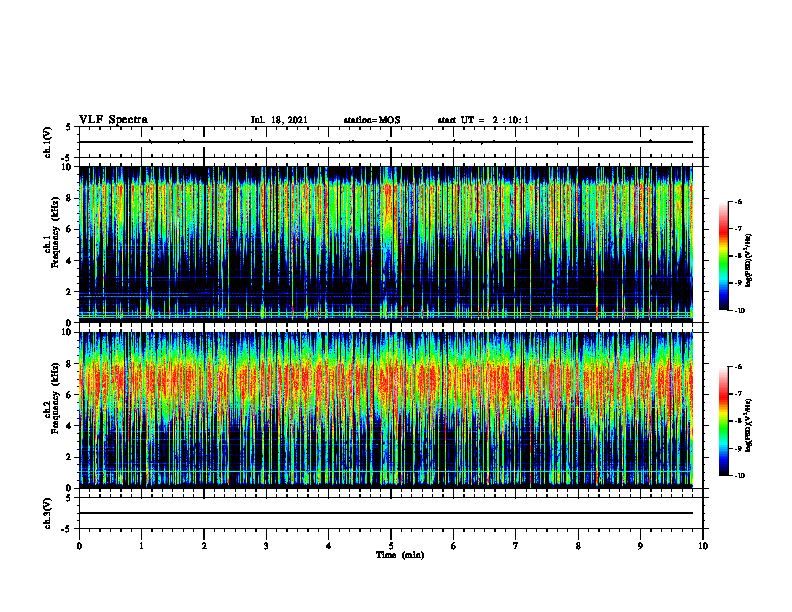Click the ch.1 voltage waveform trace
Image resolution: width=792 pixels, height=612 pixels.
coord(386,142)
